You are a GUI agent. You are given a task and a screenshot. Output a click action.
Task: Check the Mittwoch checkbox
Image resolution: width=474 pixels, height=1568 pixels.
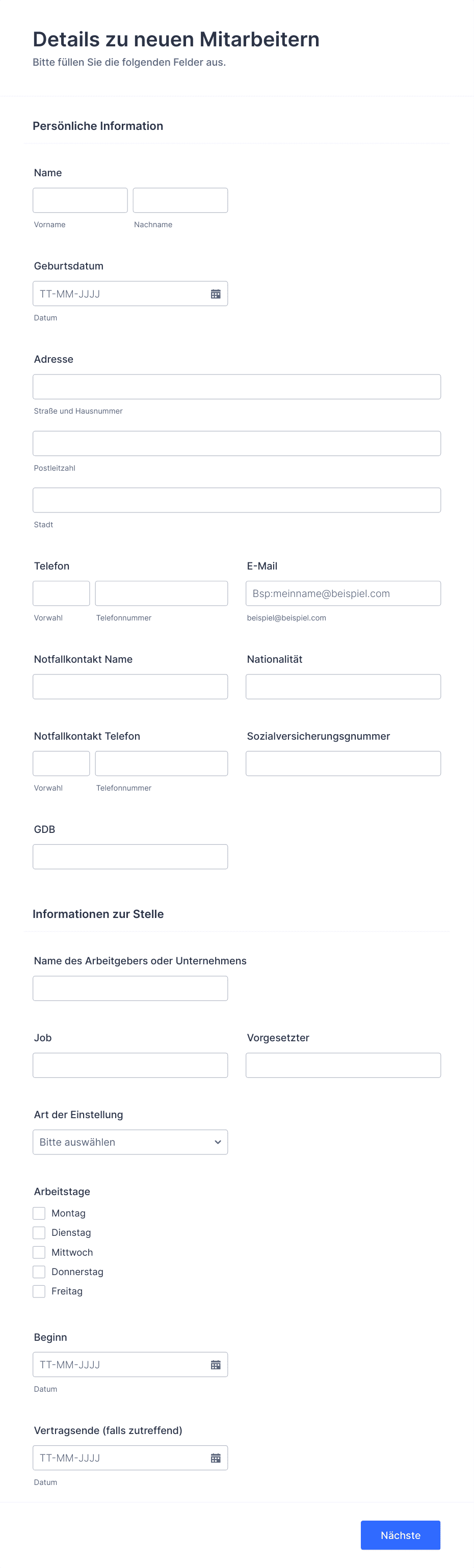(39, 1252)
